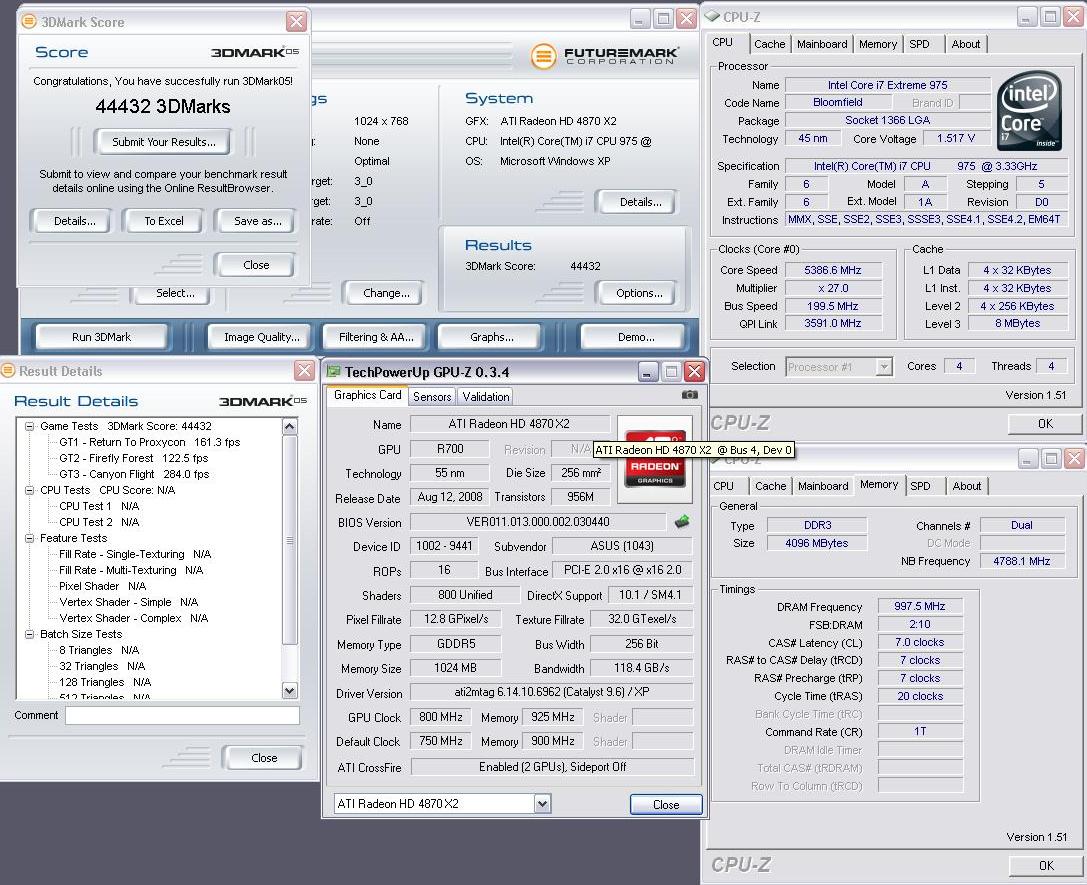Collapse the Game Tests tree node

coord(30,426)
